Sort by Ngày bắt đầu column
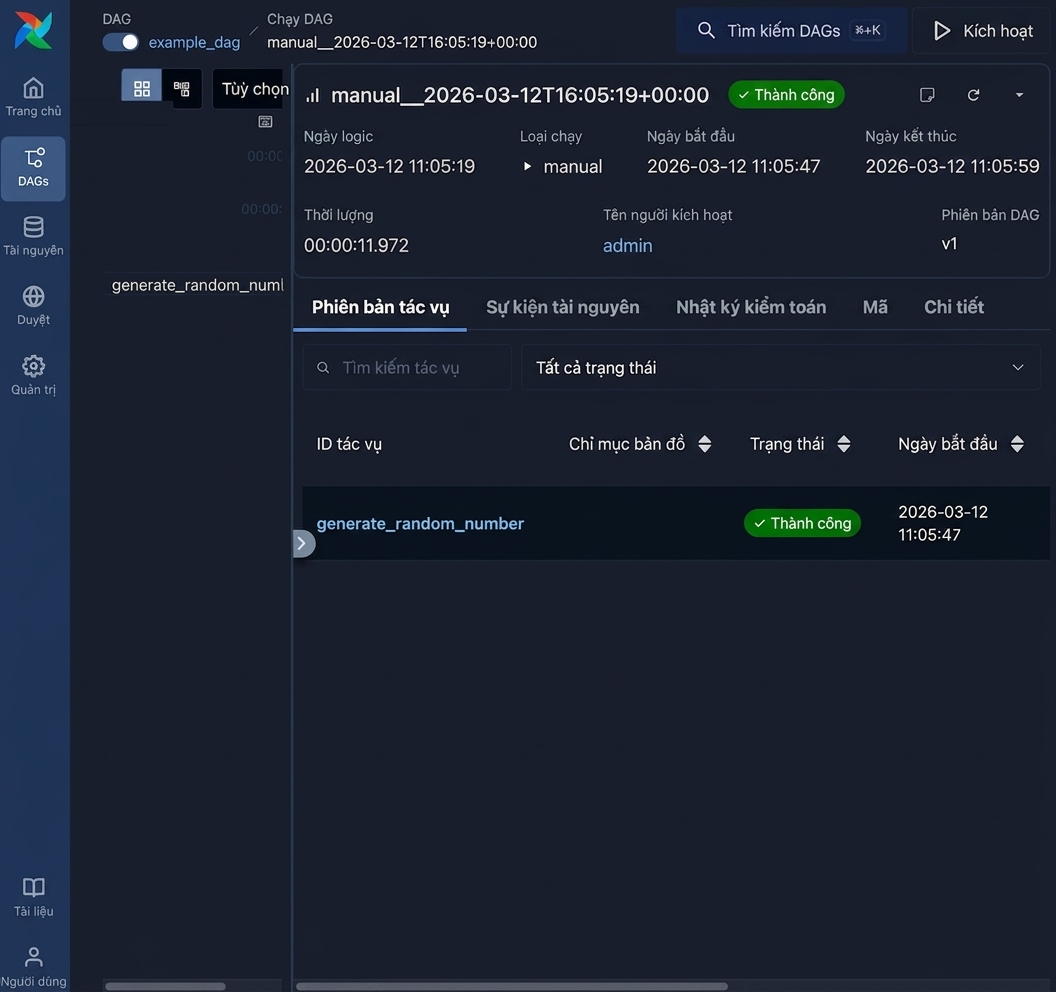Viewport: 1056px width, 992px height. click(960, 444)
